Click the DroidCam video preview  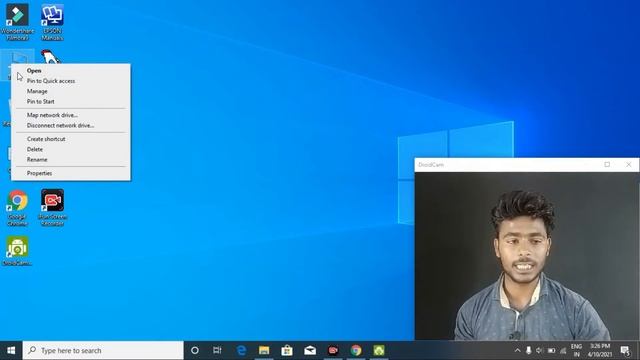[x=527, y=256]
